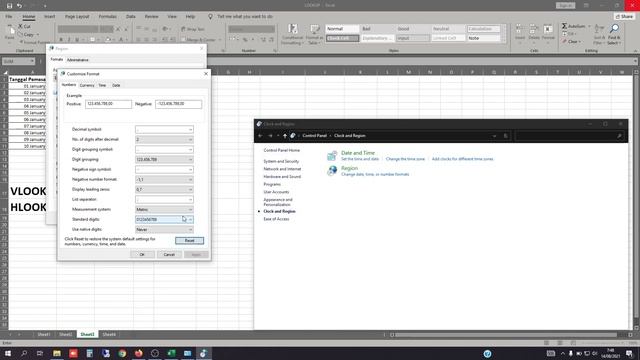This screenshot has width=640, height=360.
Task: Switch to Currency tab in Customize Format
Action: point(87,85)
